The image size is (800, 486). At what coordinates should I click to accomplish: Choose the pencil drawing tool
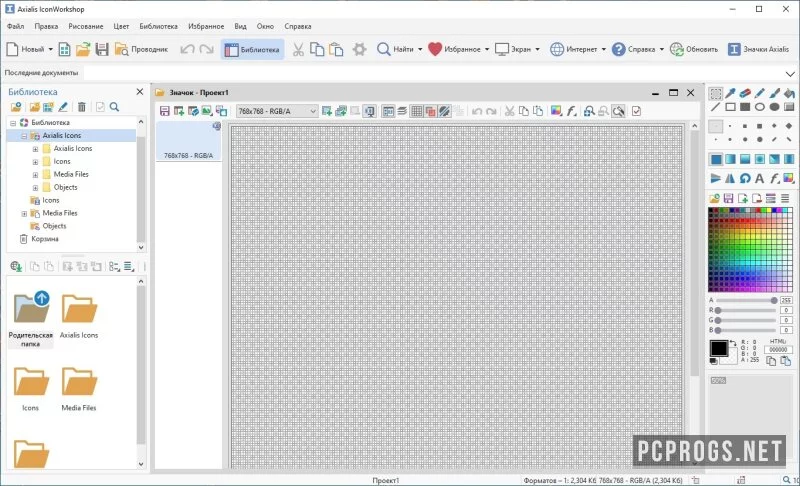point(760,93)
